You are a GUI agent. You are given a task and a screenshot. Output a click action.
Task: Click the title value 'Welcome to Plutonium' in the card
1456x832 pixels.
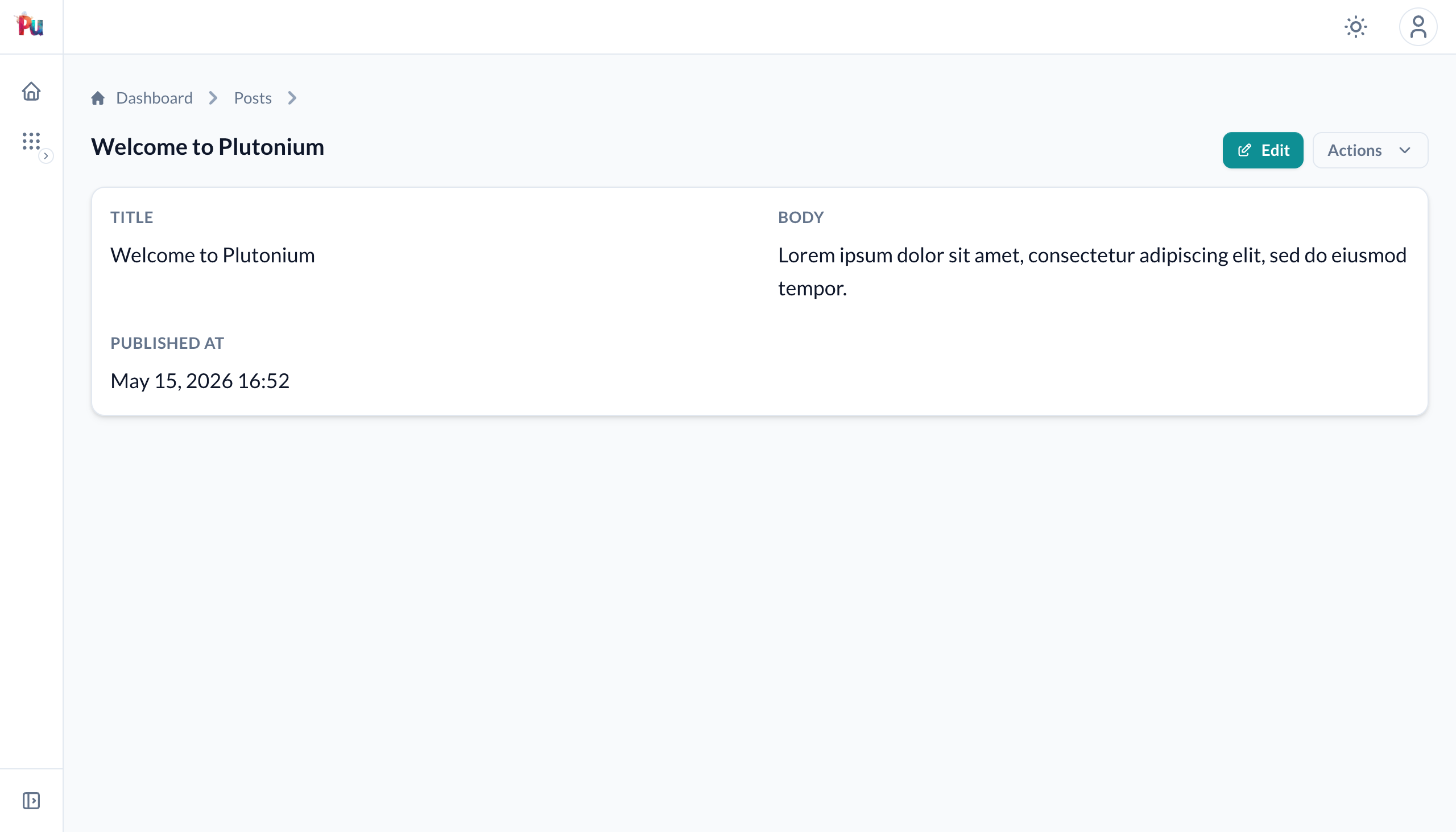click(x=212, y=255)
